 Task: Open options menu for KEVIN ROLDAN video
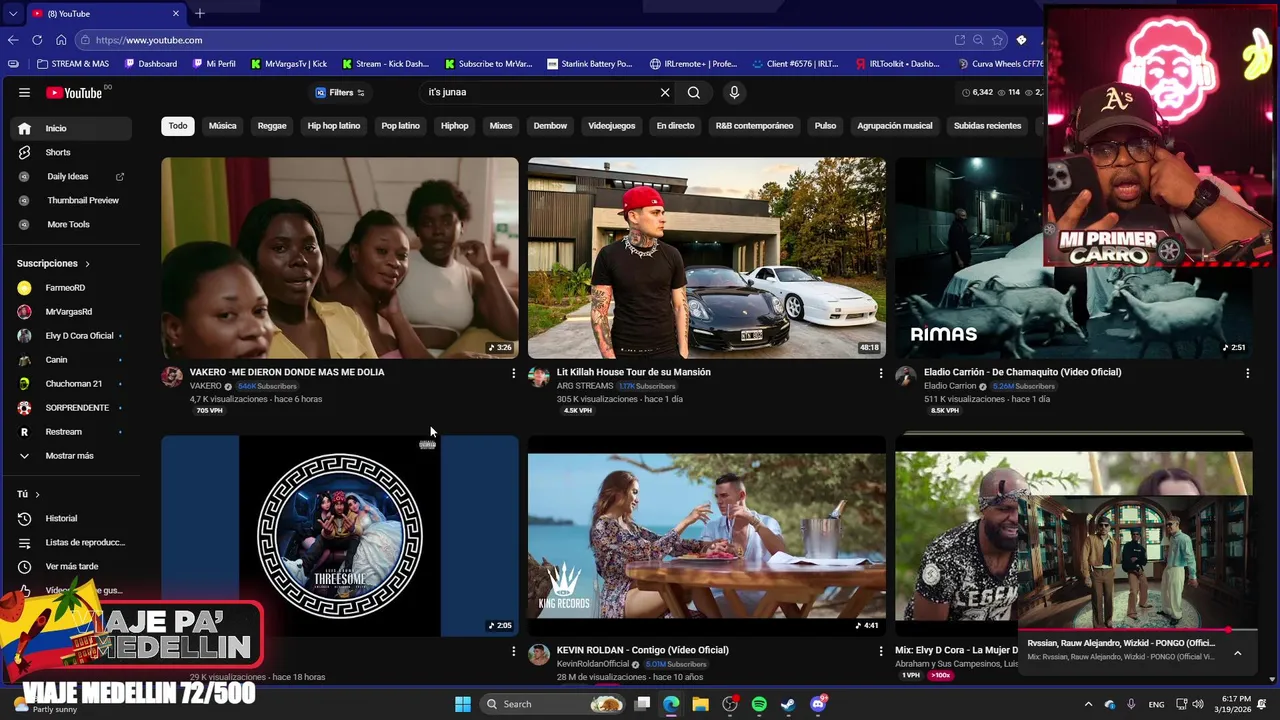pyautogui.click(x=881, y=651)
